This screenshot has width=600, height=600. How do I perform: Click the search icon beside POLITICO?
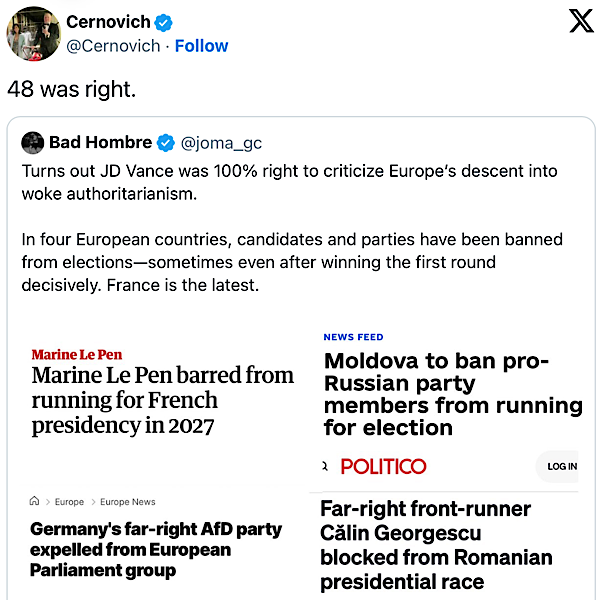(x=325, y=466)
